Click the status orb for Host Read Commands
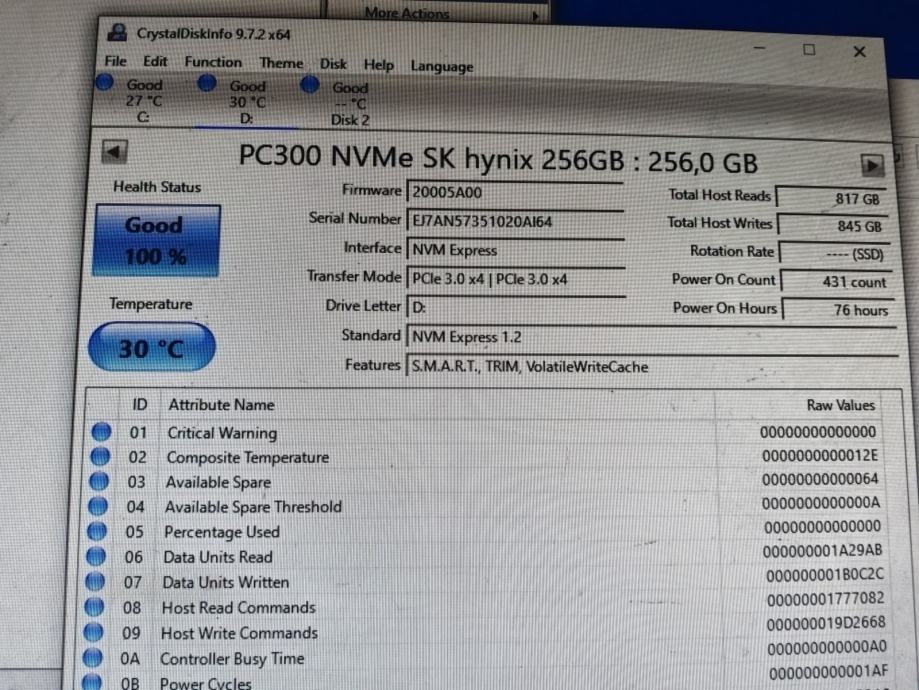This screenshot has height=690, width=919. point(94,607)
